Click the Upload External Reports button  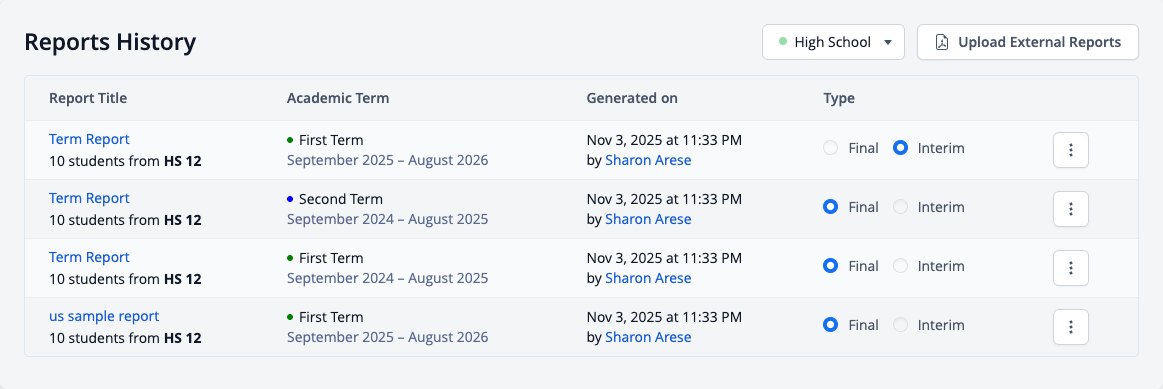pyautogui.click(x=1027, y=42)
